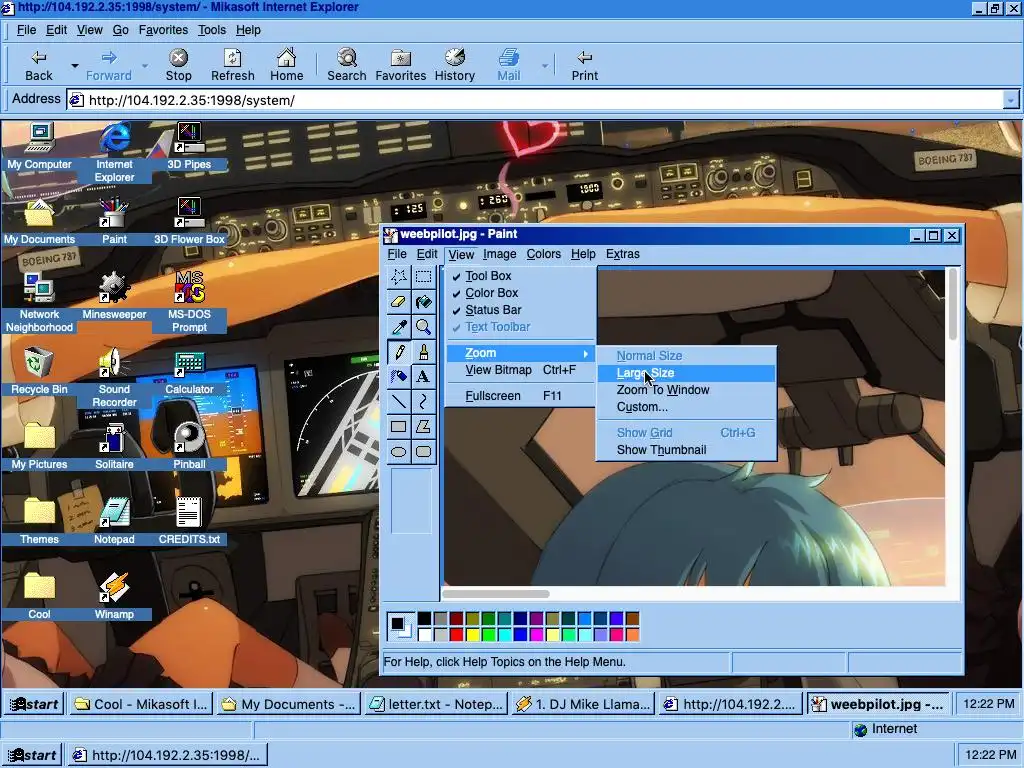
Task: Toggle Show Thumbnail in Zoom submenu
Action: pos(686,450)
